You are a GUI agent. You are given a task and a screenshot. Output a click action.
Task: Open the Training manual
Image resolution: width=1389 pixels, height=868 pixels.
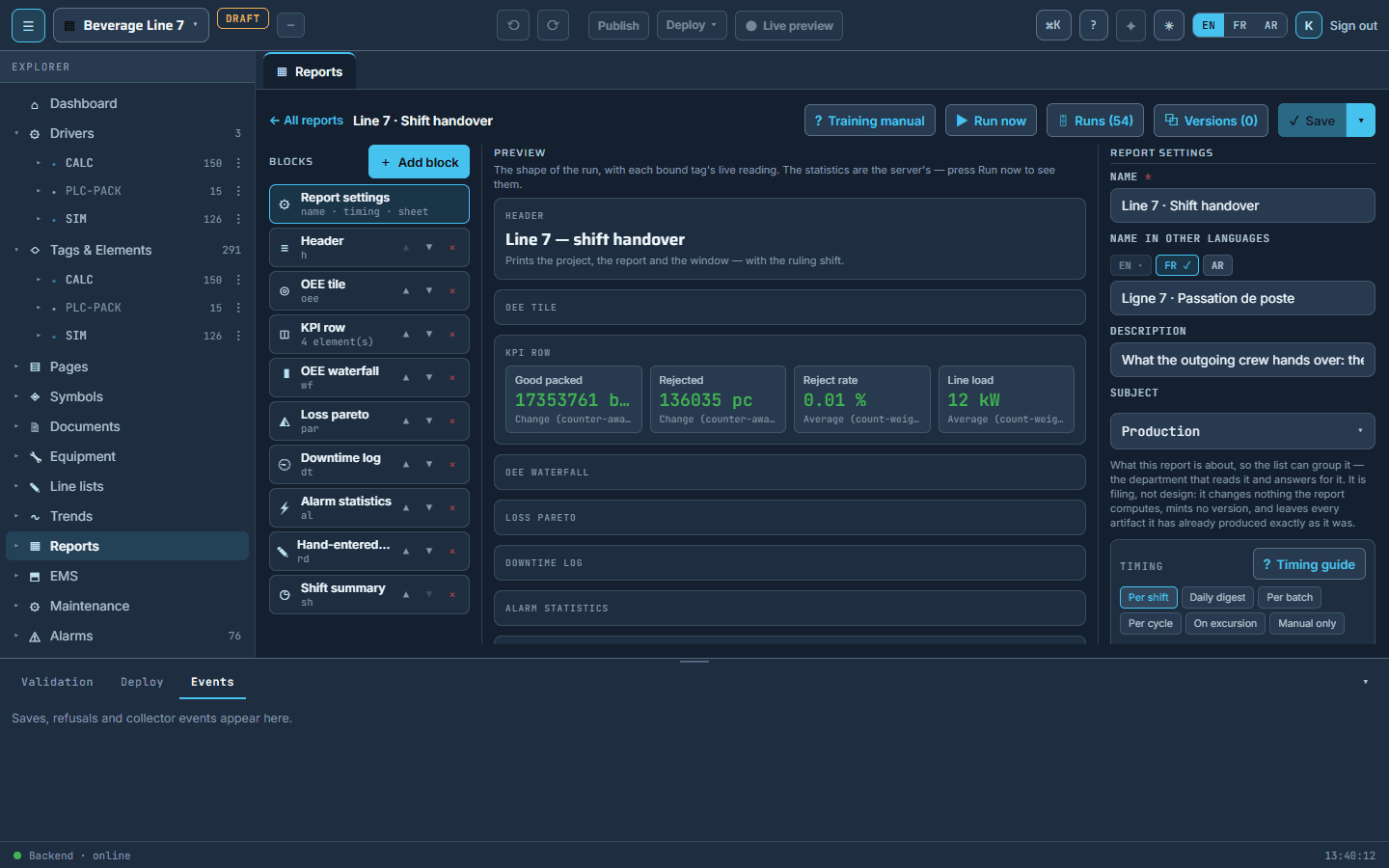coord(869,121)
